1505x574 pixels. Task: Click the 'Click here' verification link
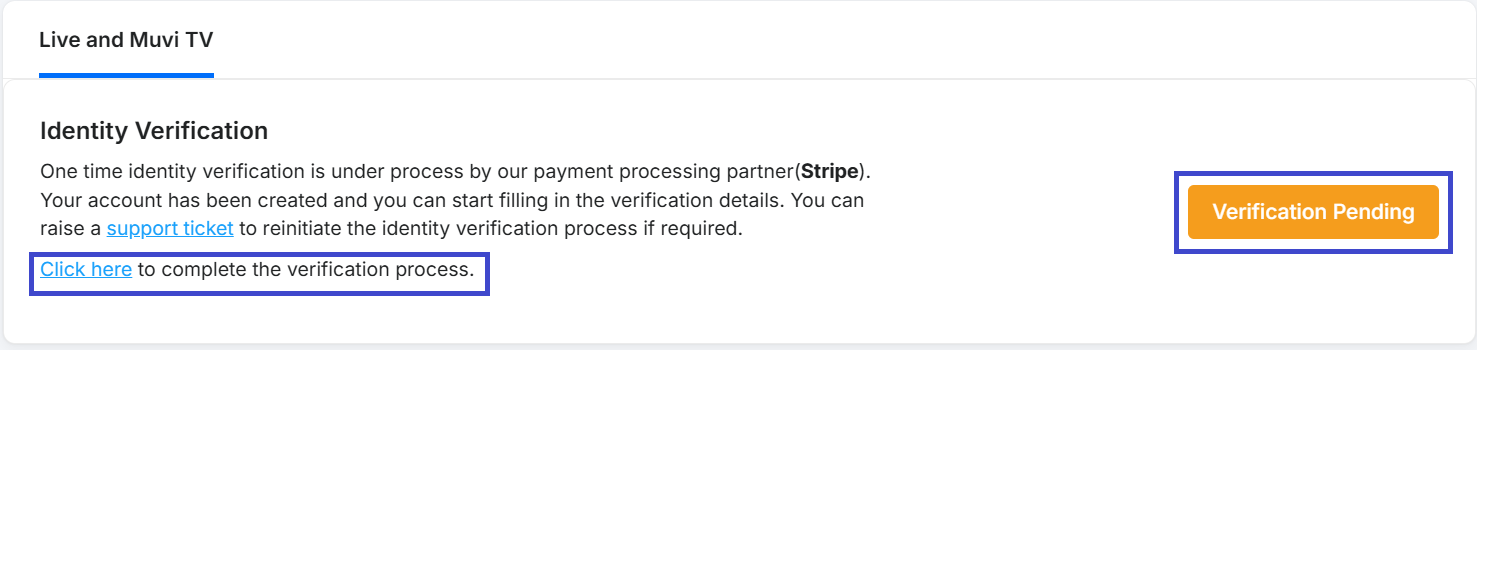tap(86, 269)
